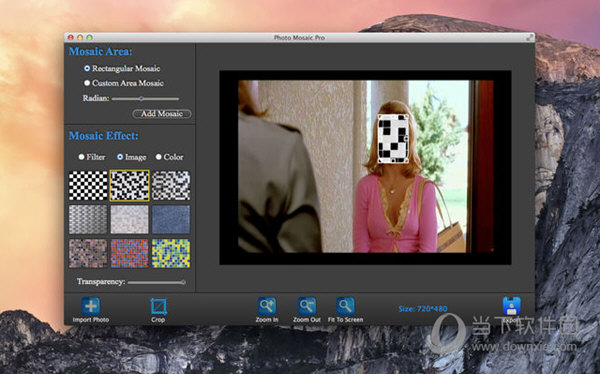Viewport: 600px width, 374px height.
Task: Pick the yellow and blue mosaic tile pattern
Action: tap(171, 253)
